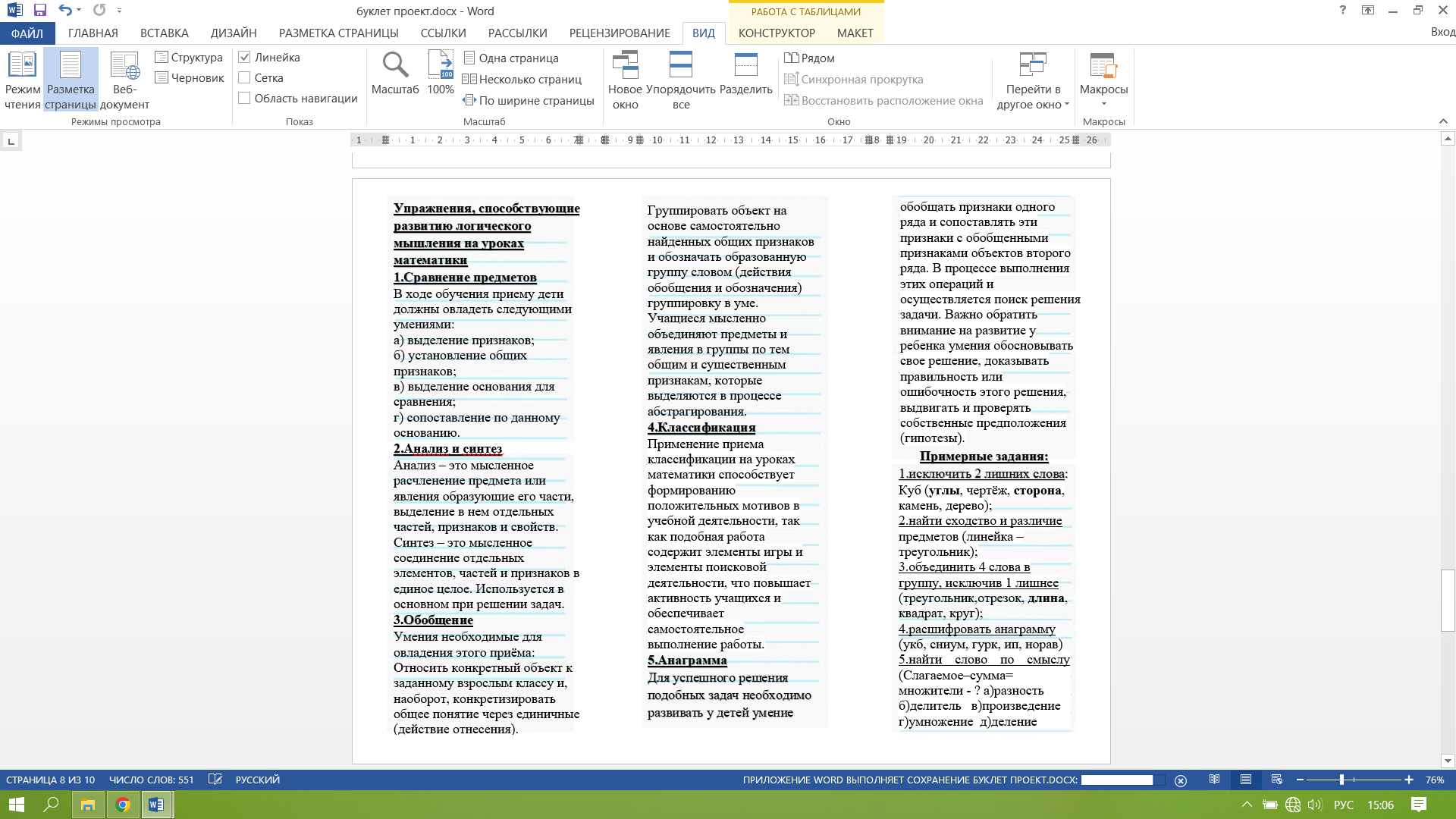Open Google Chrome from the taskbar
Screen dimensions: 1456x819
coord(122,805)
